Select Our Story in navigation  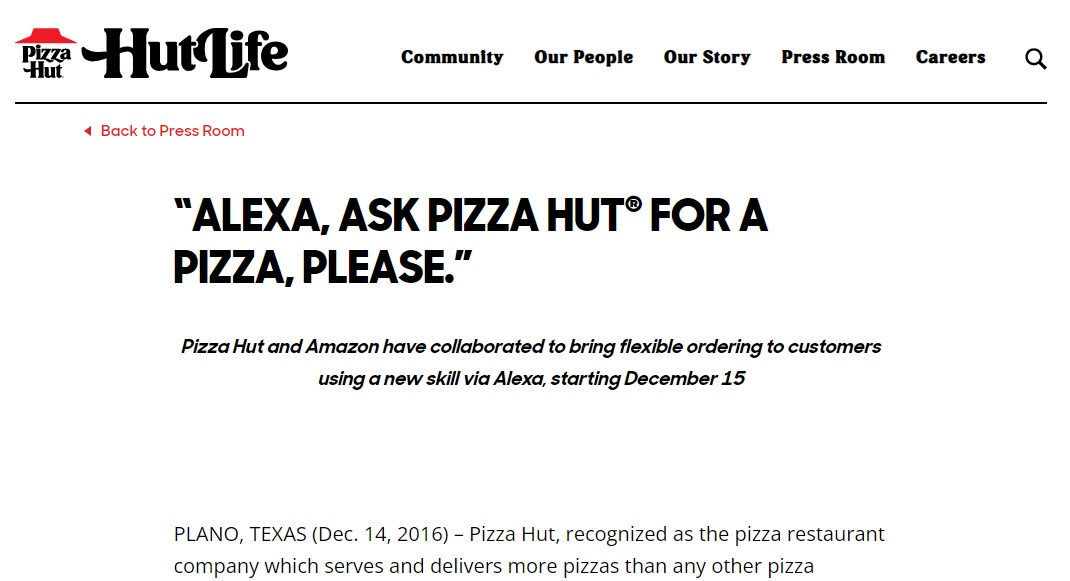tap(707, 57)
